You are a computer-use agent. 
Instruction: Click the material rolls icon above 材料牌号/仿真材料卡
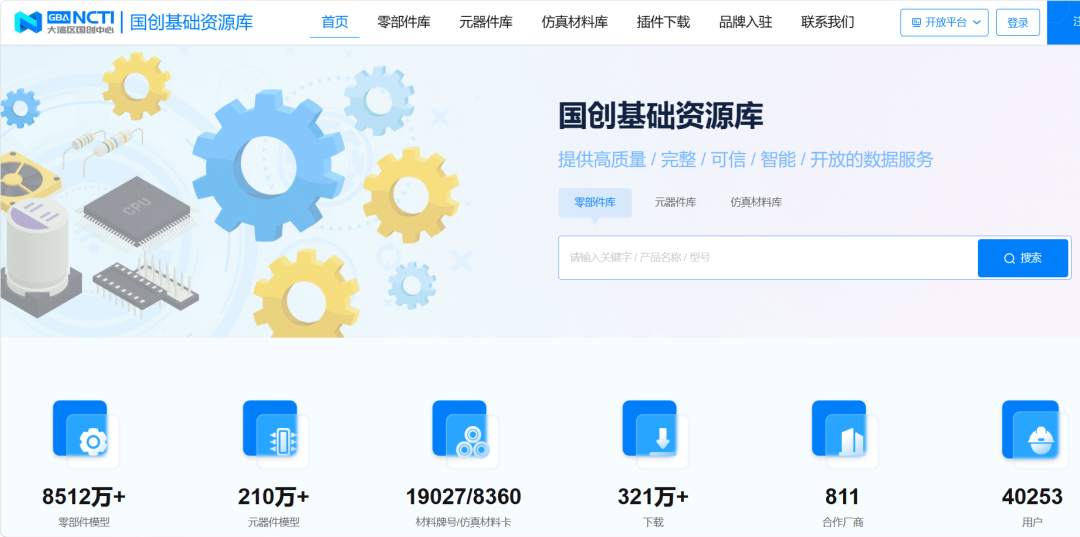(x=466, y=434)
